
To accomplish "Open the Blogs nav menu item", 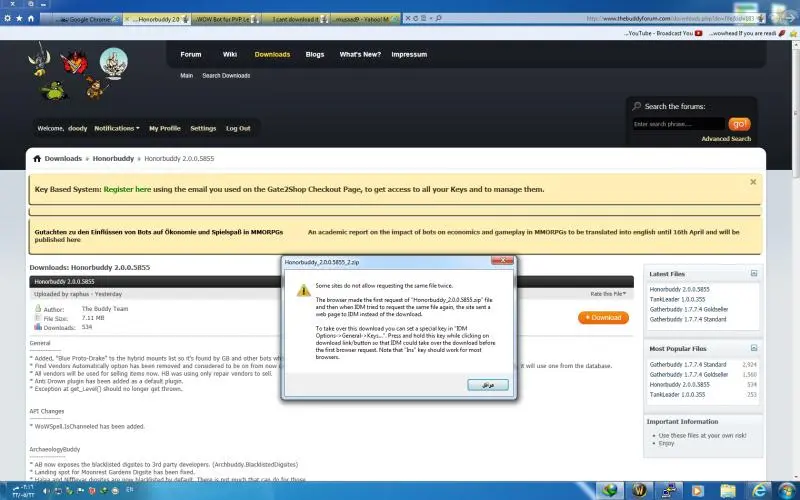I will tap(315, 55).
